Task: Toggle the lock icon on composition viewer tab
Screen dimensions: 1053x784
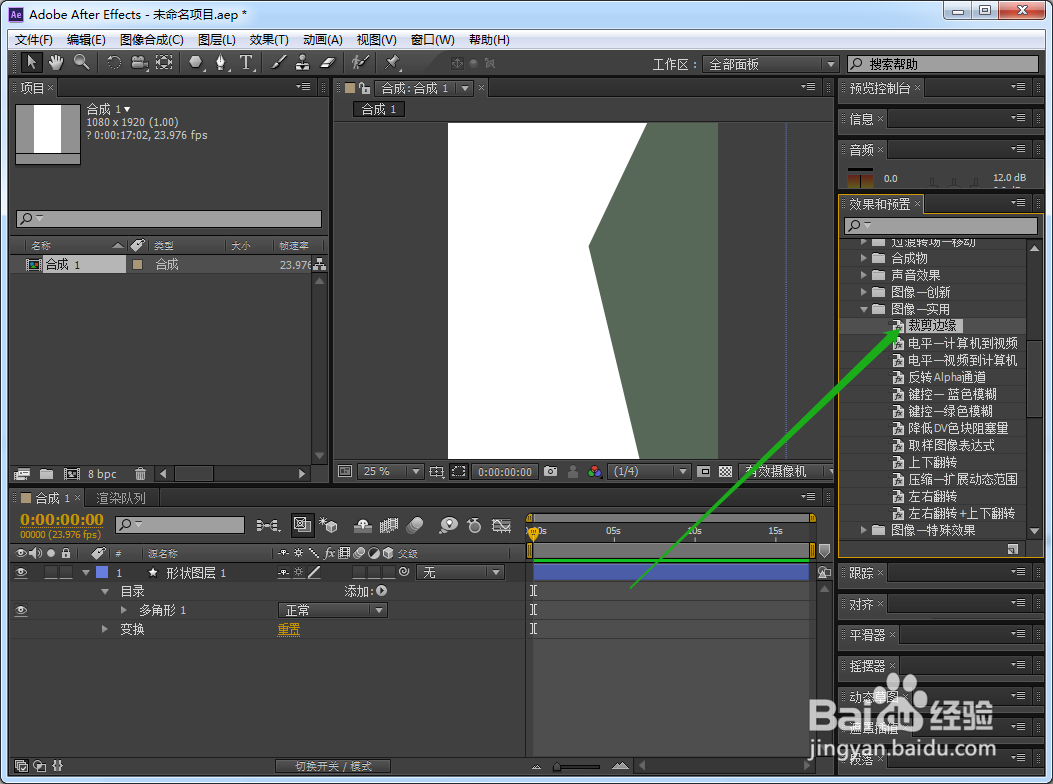Action: 365,88
